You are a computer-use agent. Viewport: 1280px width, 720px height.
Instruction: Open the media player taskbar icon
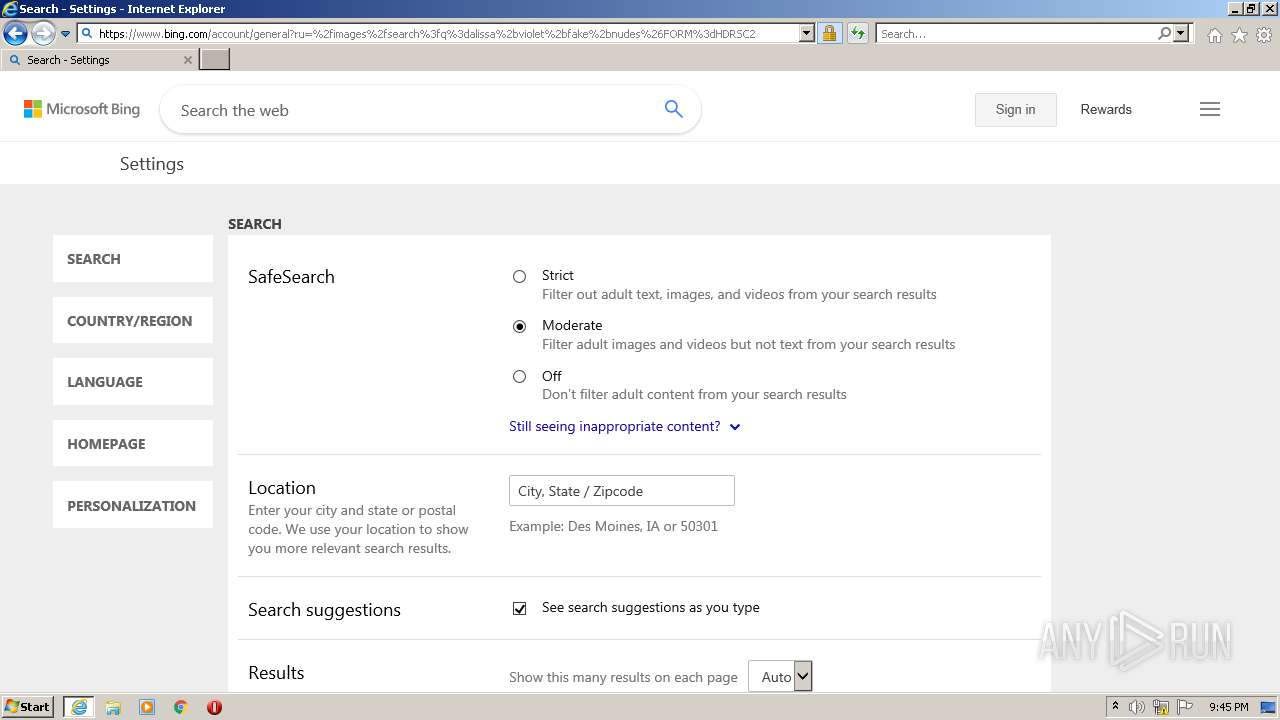(x=147, y=707)
